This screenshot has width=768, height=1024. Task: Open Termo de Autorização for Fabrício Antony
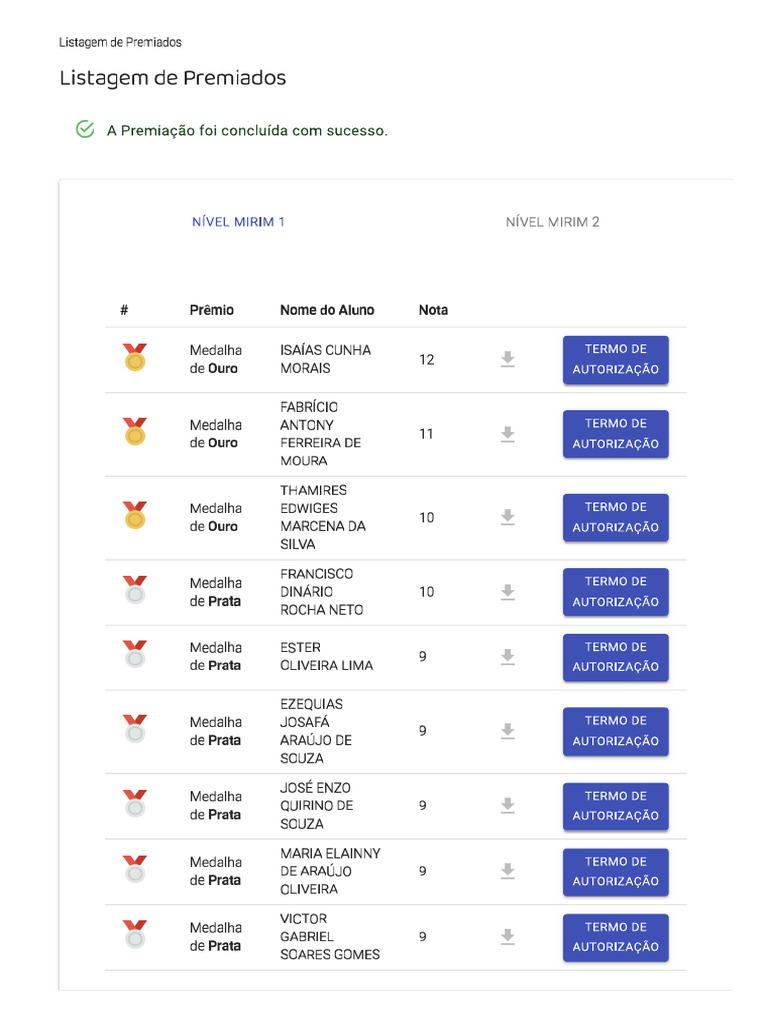coord(615,433)
